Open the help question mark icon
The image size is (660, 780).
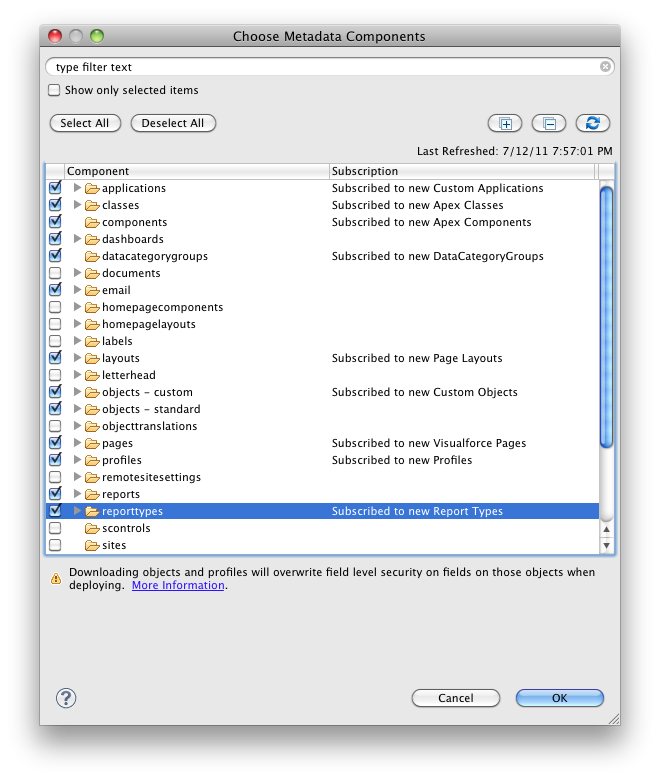(x=66, y=698)
